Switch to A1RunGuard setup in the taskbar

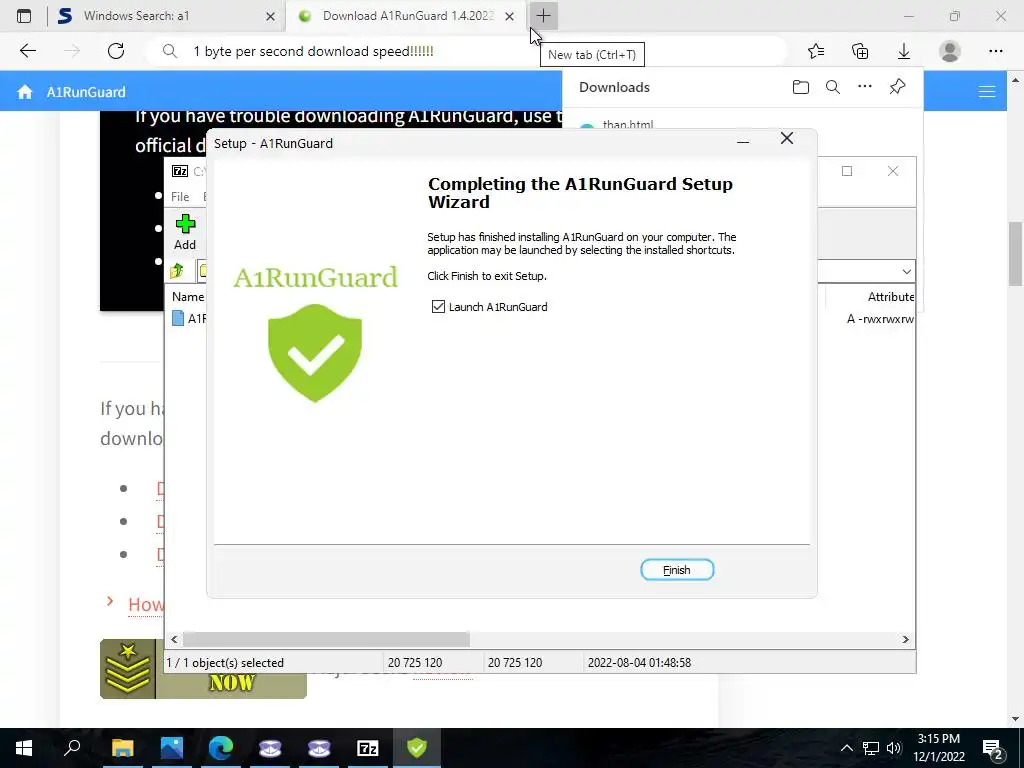417,748
